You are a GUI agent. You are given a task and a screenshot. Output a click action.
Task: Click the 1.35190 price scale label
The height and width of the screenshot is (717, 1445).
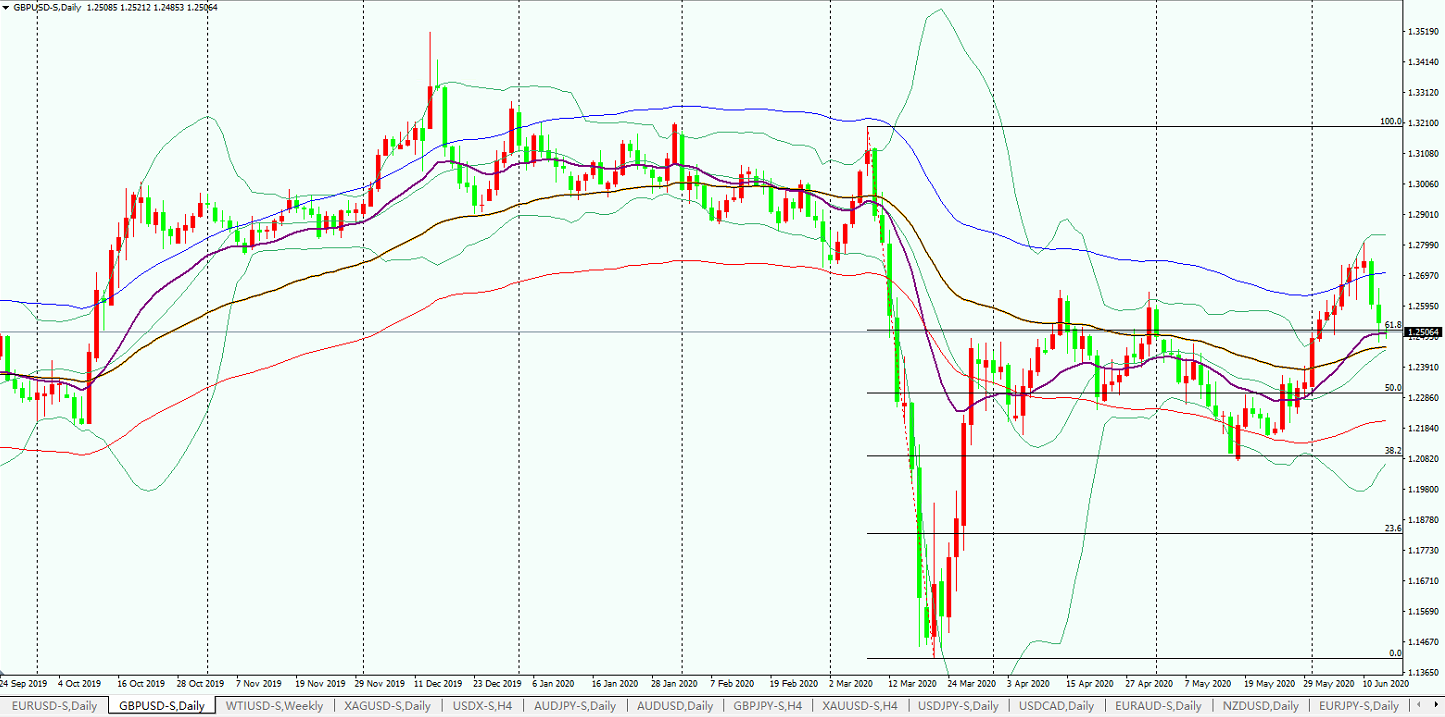click(1423, 31)
